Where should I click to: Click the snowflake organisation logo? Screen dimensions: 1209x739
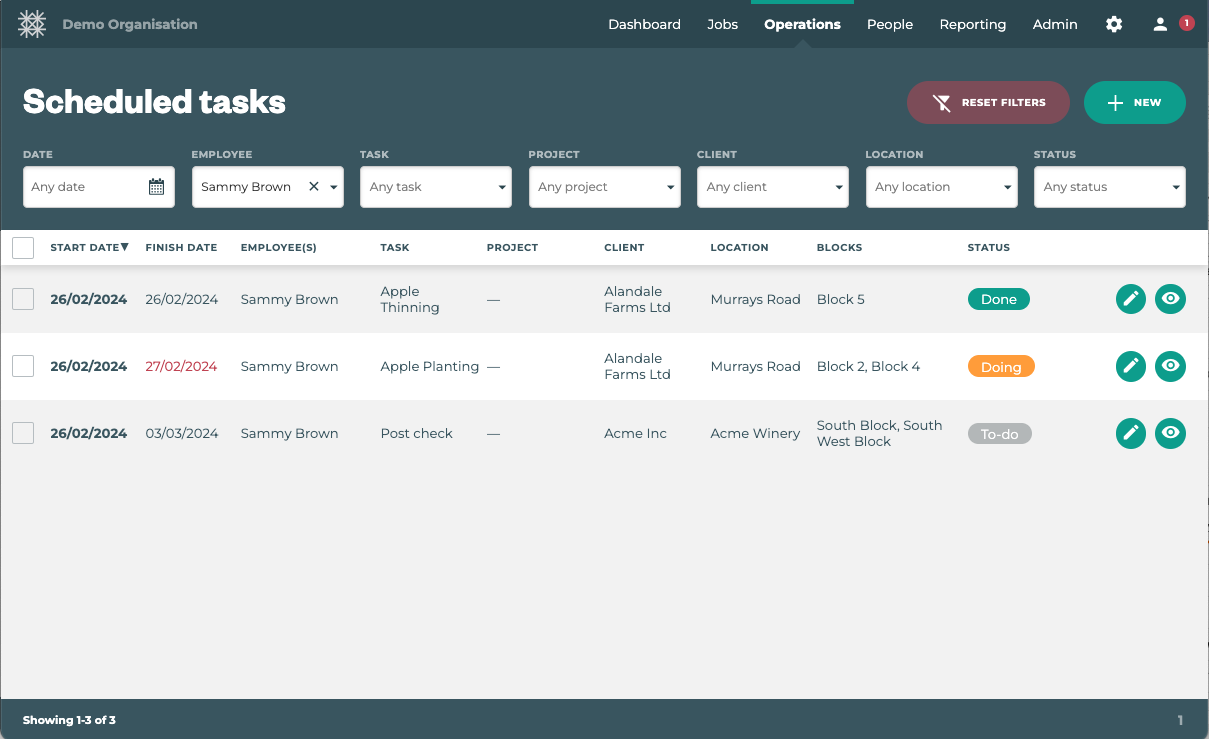32,24
